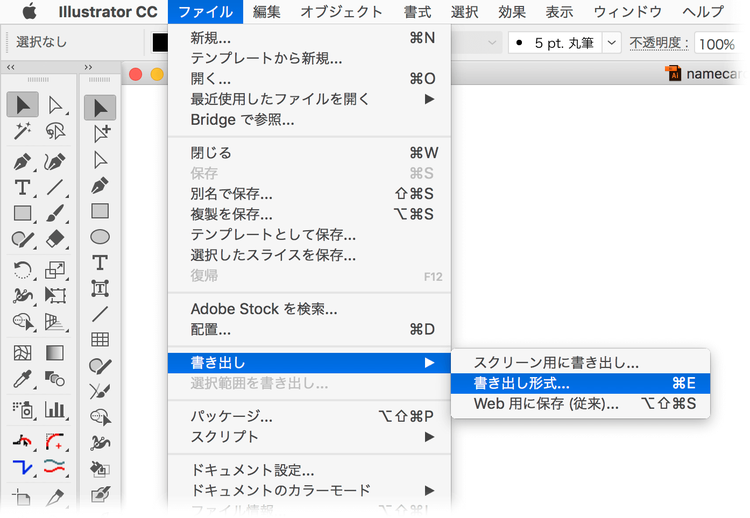
Task: Choose ドキュメント設定... menu item
Action: (309, 470)
